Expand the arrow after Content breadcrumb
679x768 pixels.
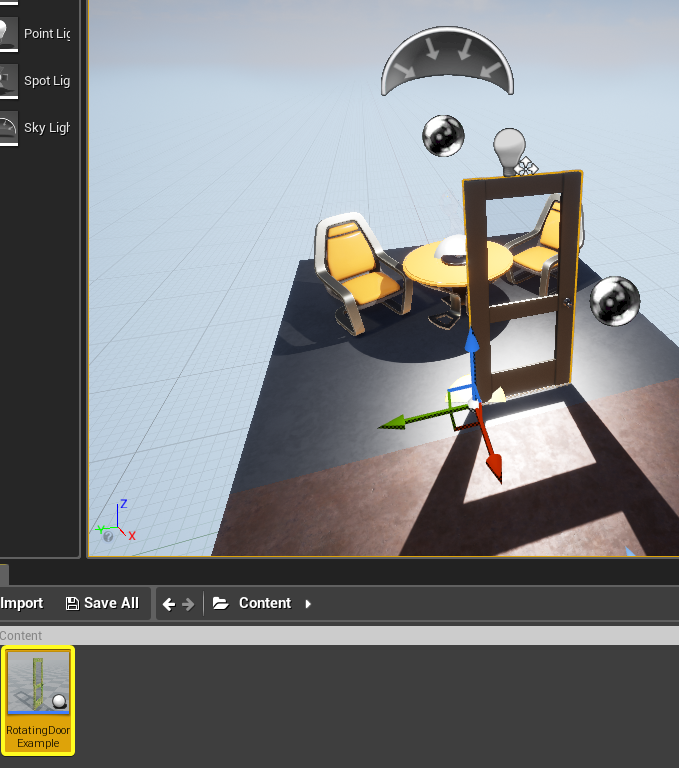308,604
